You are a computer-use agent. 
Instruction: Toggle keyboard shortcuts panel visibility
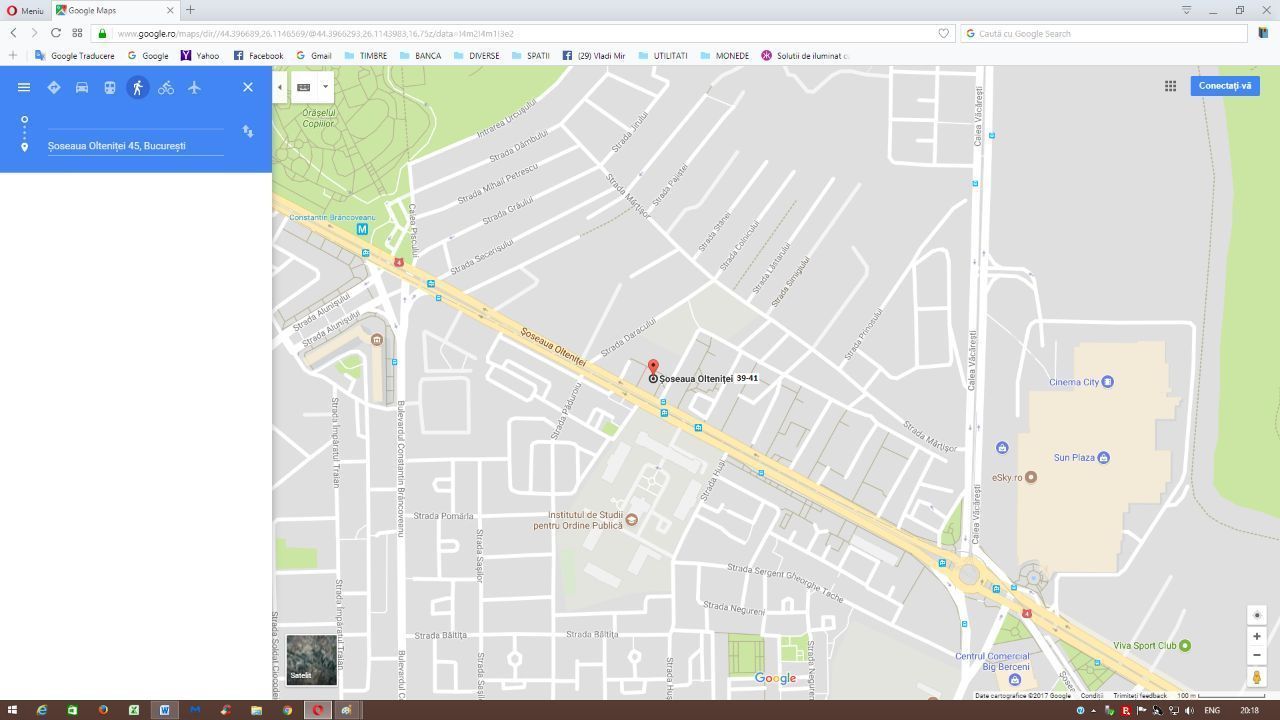303,87
